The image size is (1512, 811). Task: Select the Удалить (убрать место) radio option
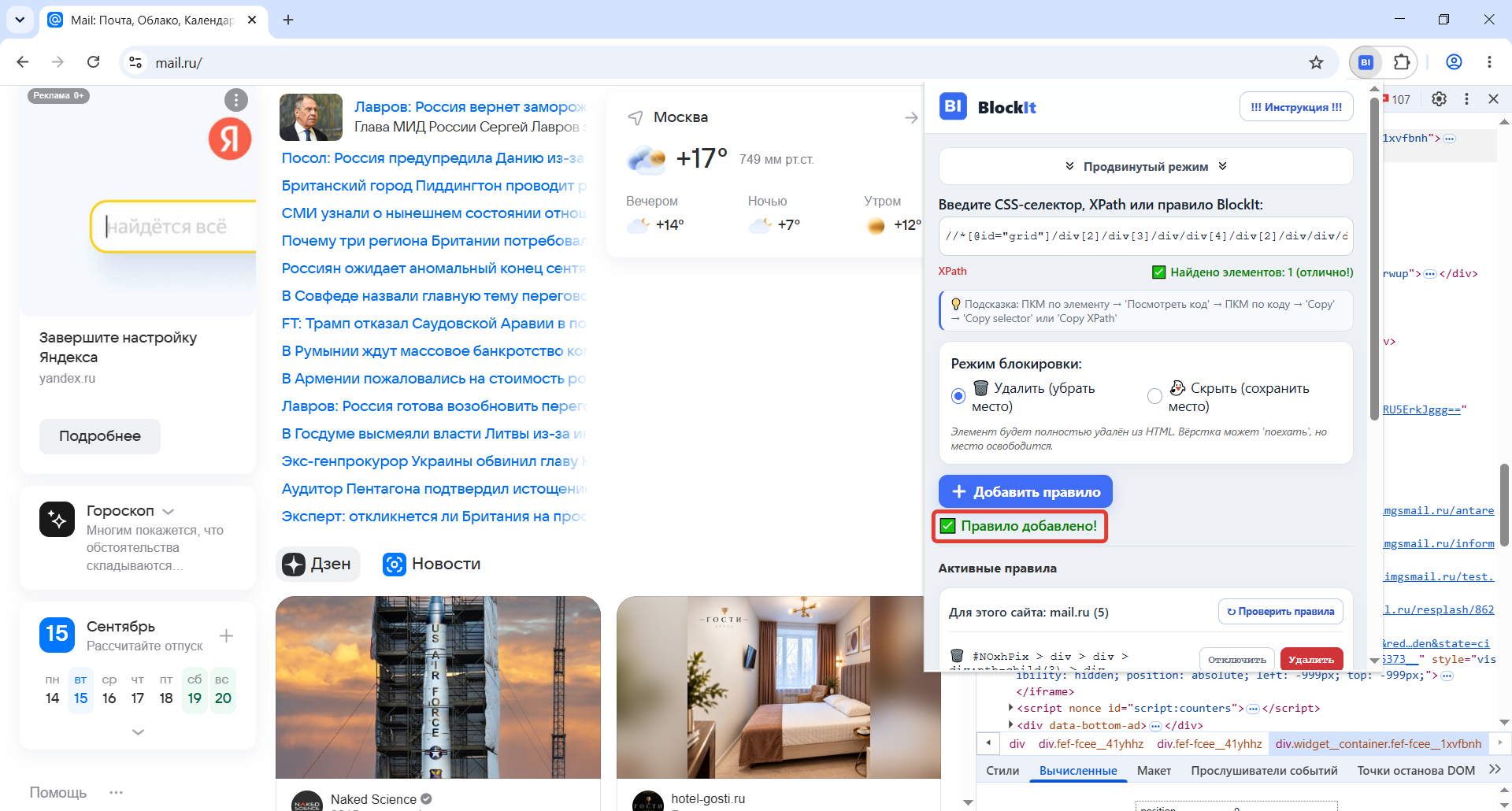[x=958, y=396]
